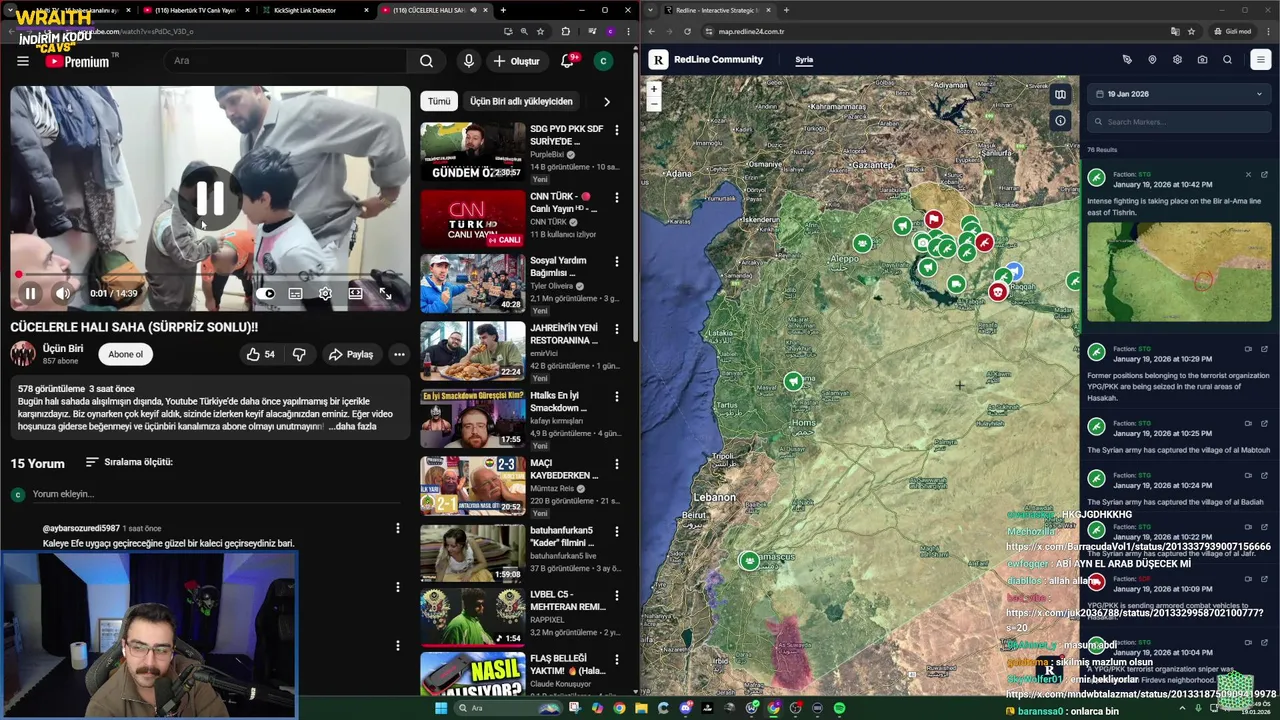Open 'JAHREIN'IN YENİ RESTORANINA' video title
Screen dimensions: 1280x720
click(564, 334)
